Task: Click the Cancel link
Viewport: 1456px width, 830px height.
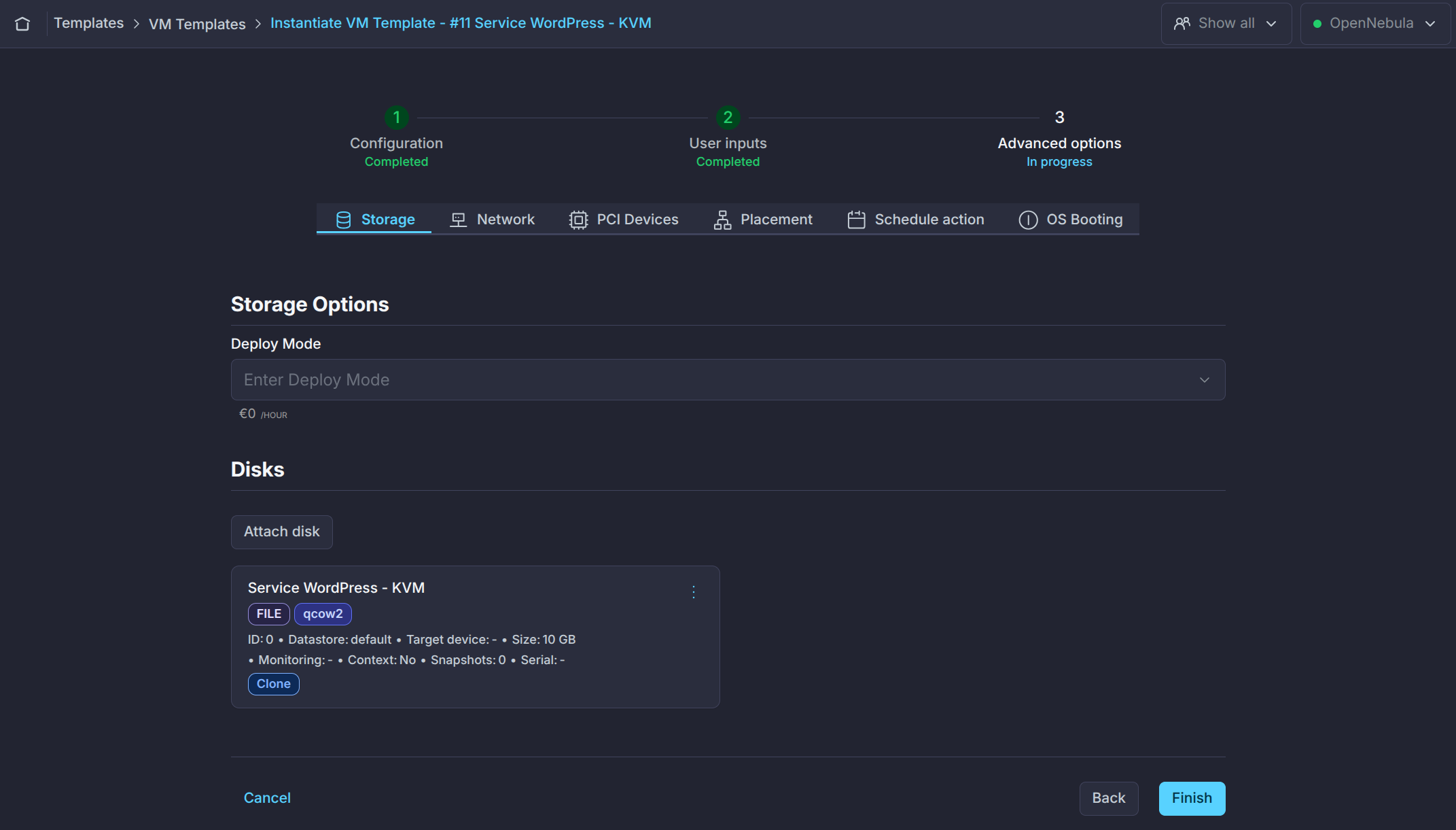Action: 267,798
